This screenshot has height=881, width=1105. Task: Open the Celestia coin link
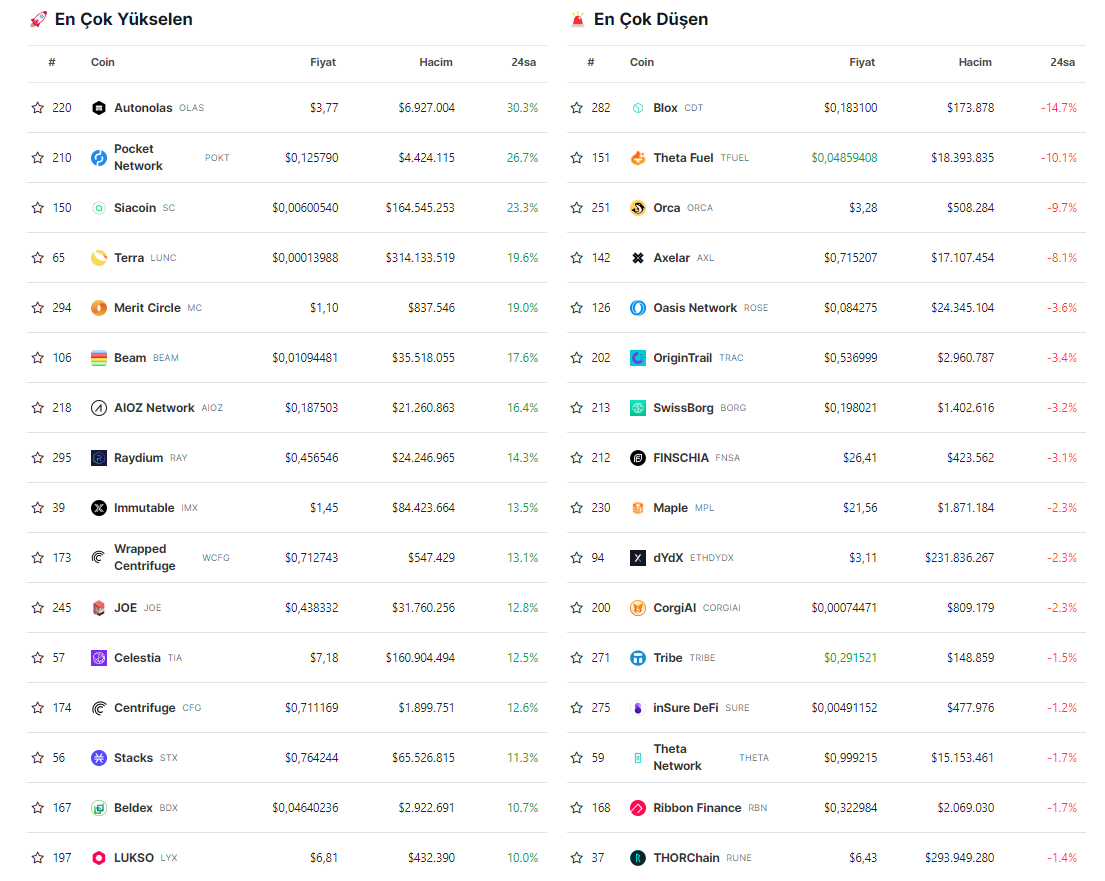[x=137, y=658]
